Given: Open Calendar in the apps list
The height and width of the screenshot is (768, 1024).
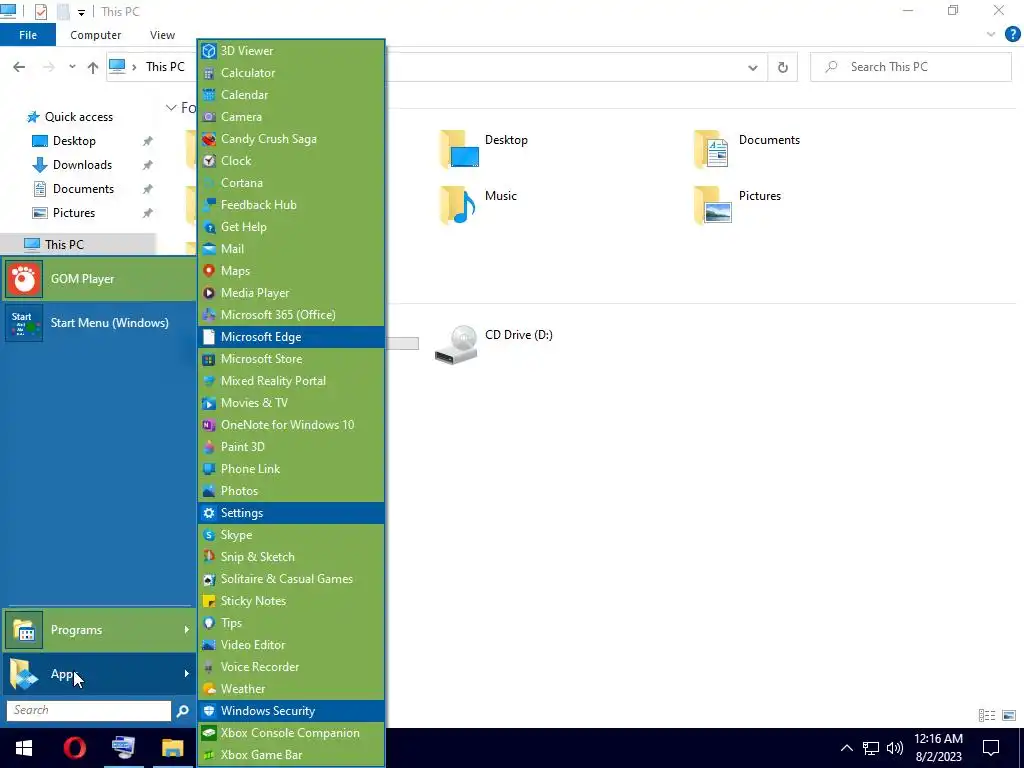Looking at the screenshot, I should pyautogui.click(x=291, y=95).
